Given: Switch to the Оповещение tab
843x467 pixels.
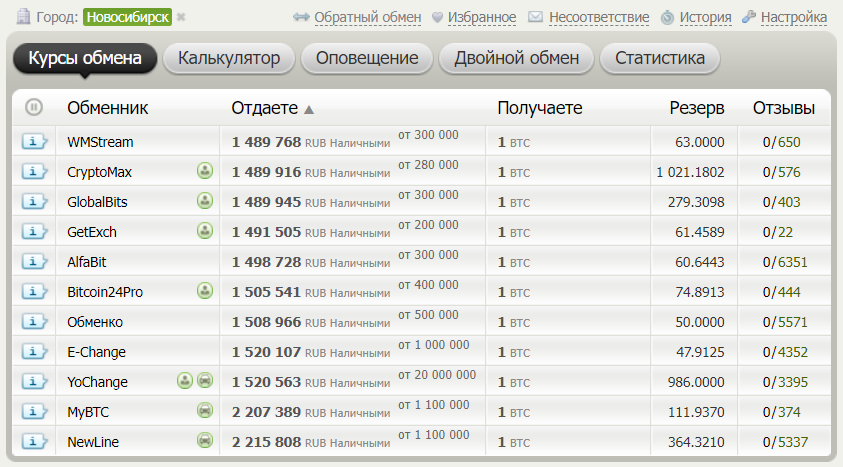Looking at the screenshot, I should [367, 58].
